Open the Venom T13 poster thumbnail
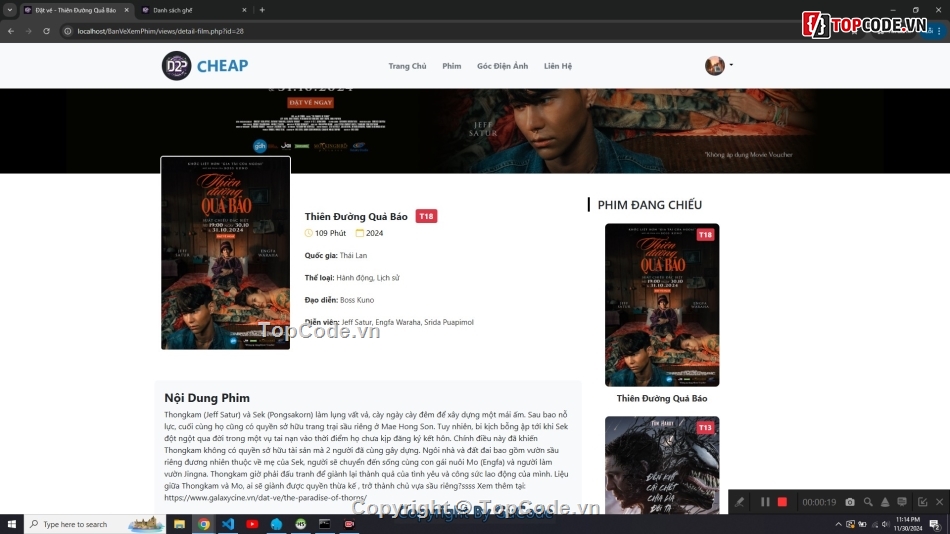 [x=662, y=465]
